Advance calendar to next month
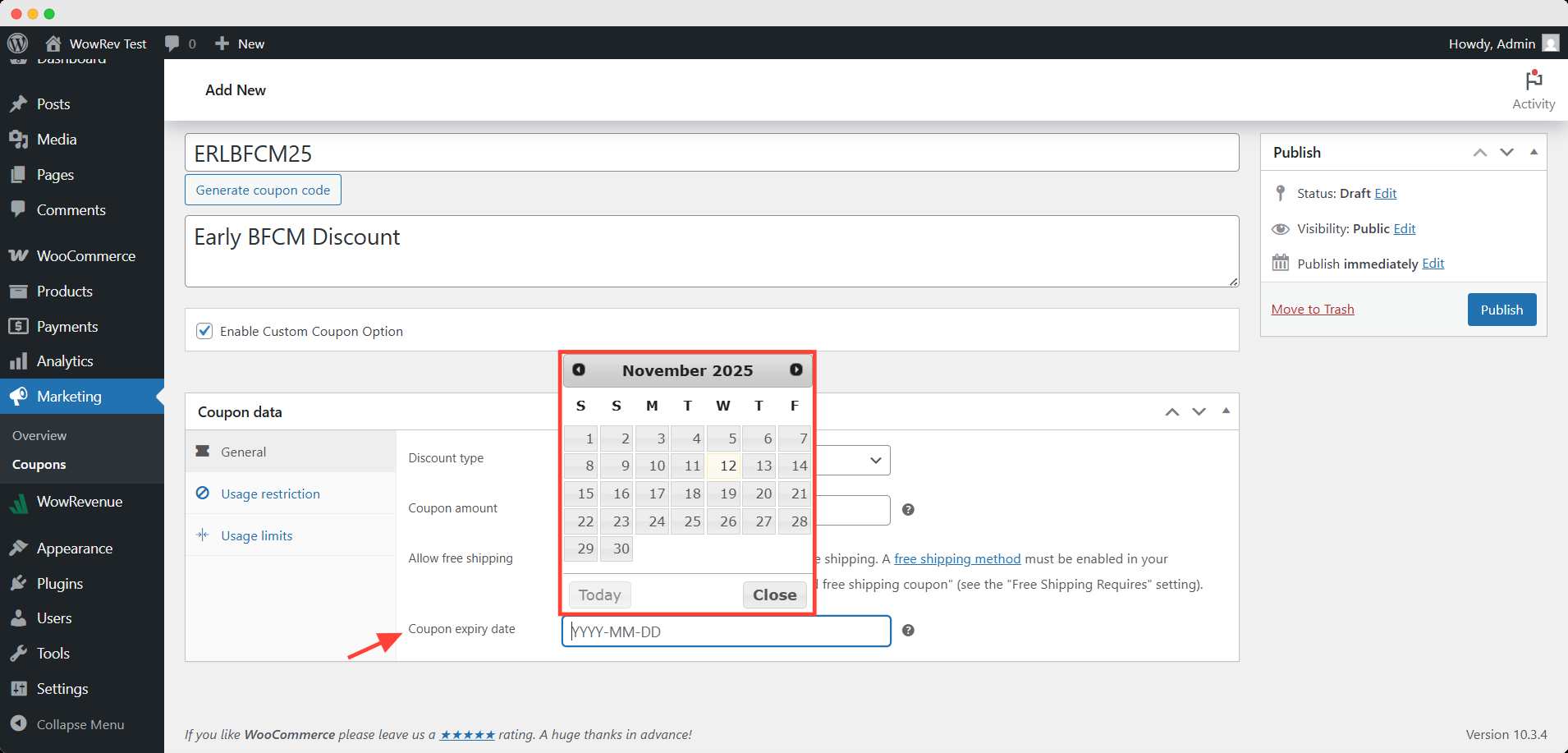 795,370
